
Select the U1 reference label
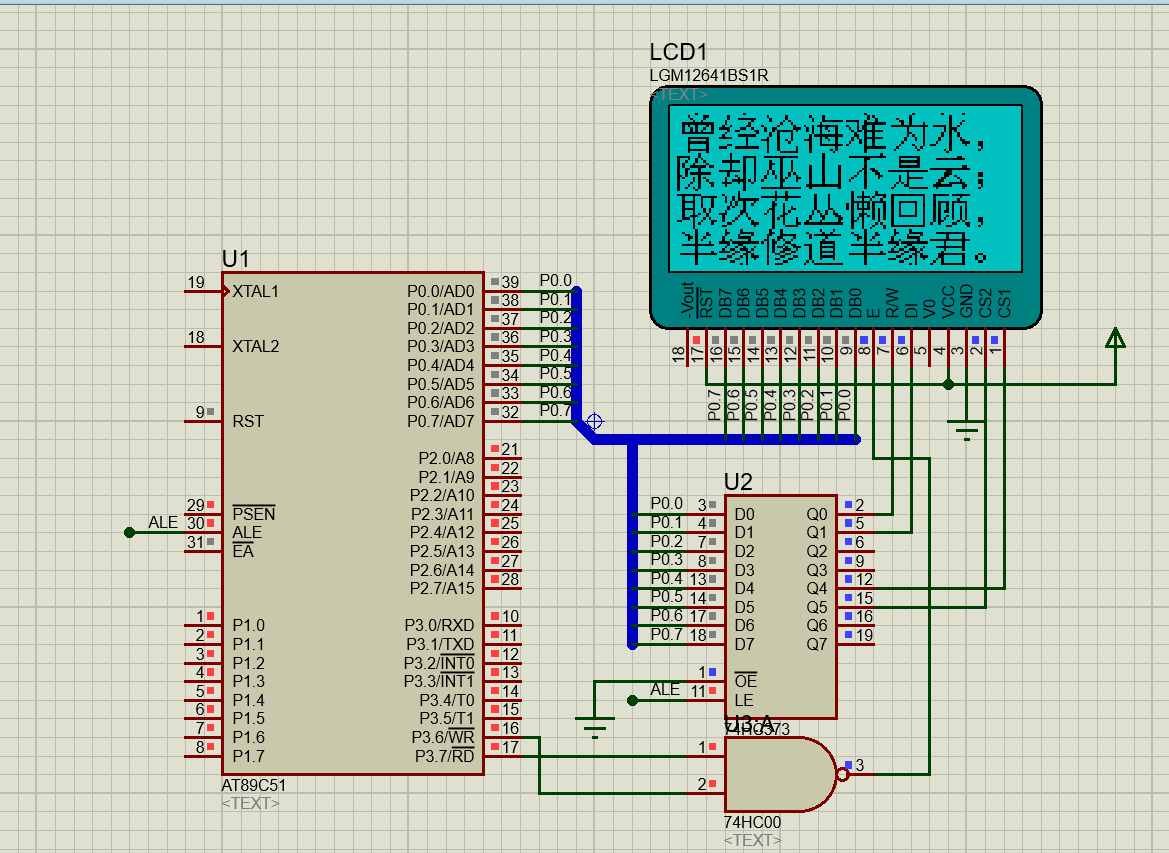coord(236,259)
